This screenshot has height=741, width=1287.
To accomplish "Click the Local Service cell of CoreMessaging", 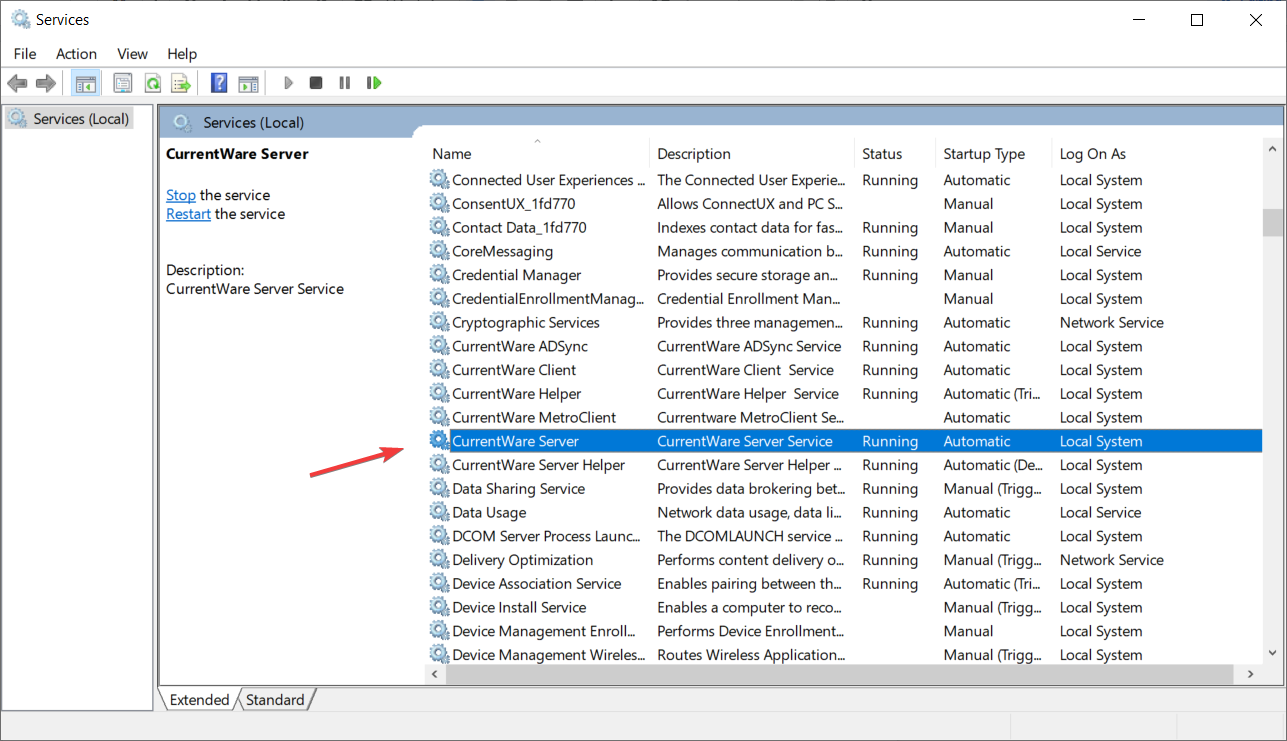I will click(x=1100, y=251).
